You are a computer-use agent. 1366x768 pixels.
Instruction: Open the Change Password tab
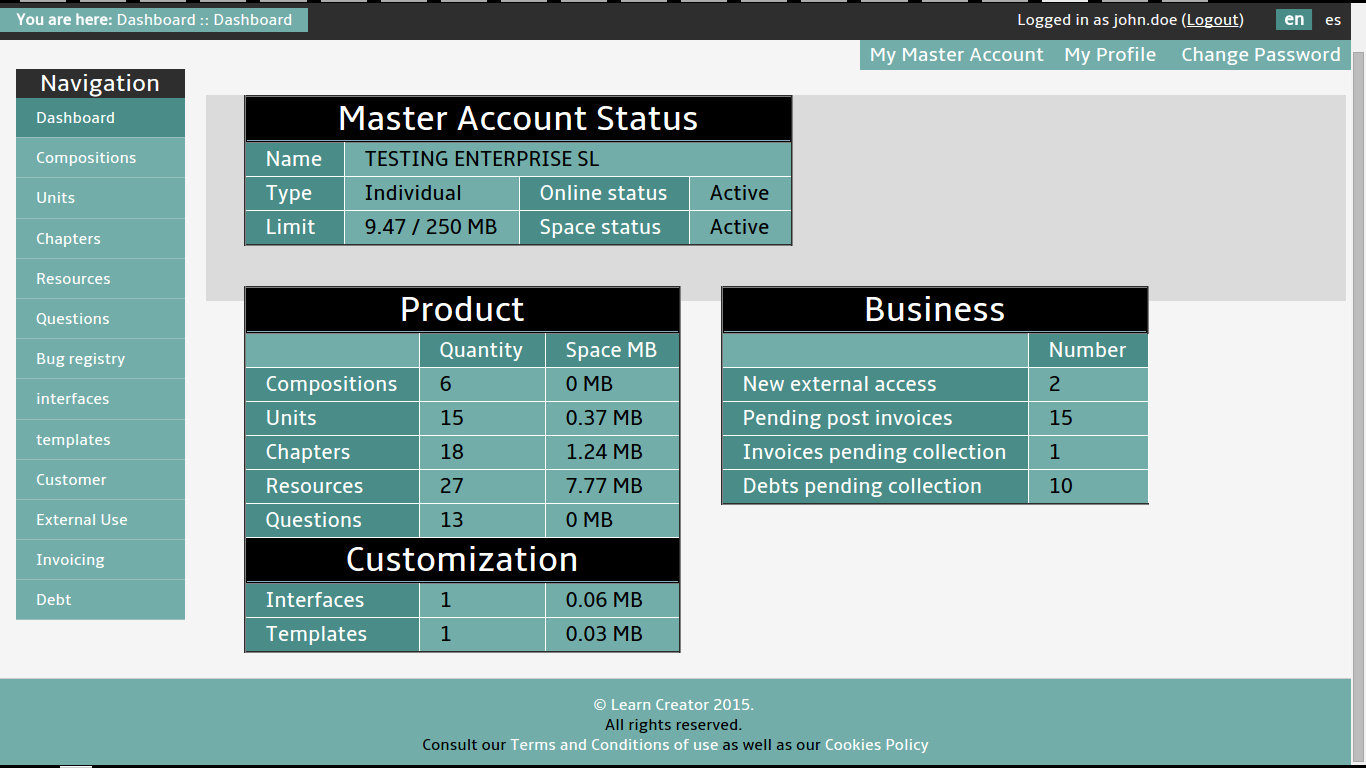1260,55
